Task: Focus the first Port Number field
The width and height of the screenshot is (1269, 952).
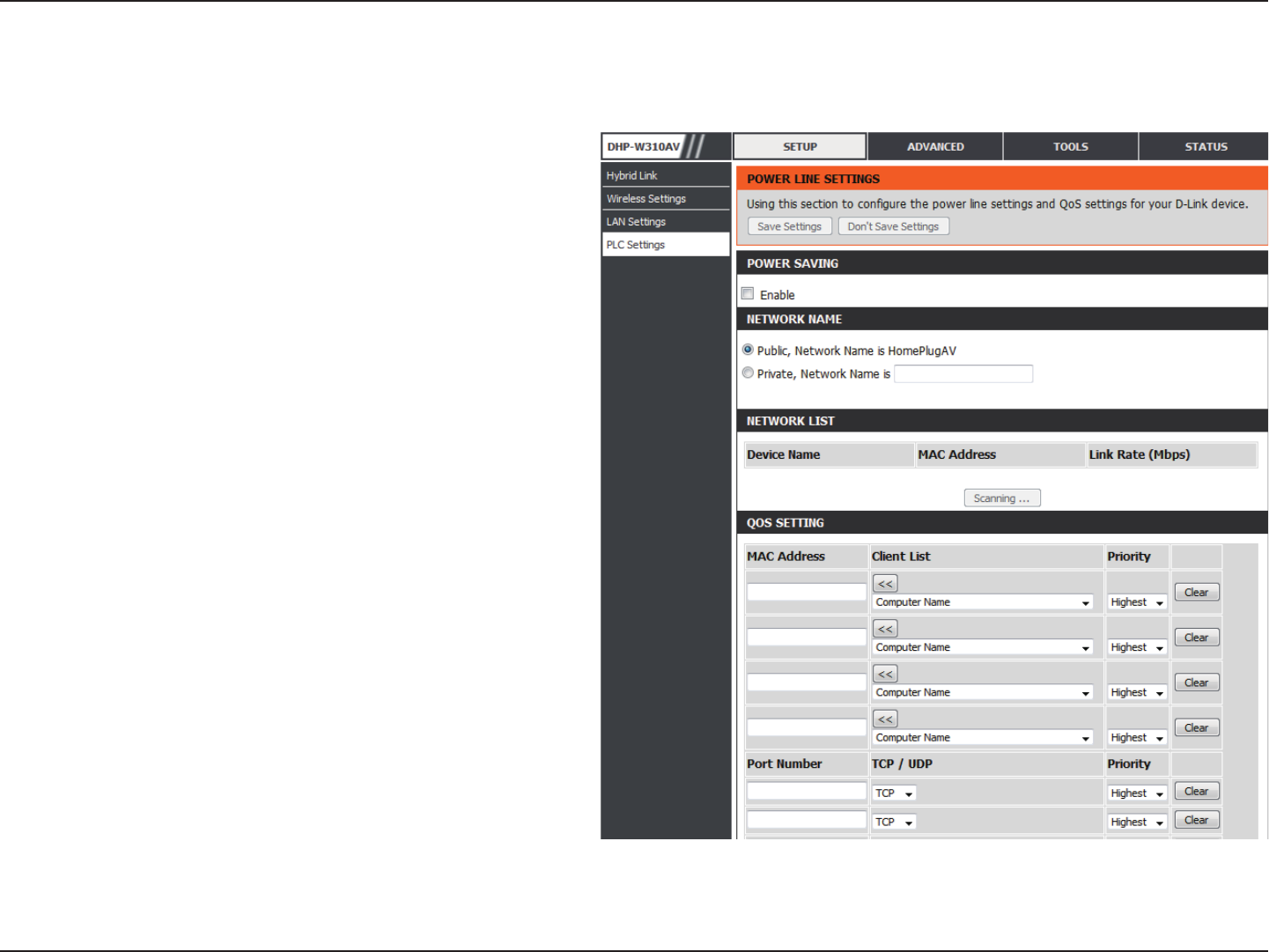Action: (807, 791)
